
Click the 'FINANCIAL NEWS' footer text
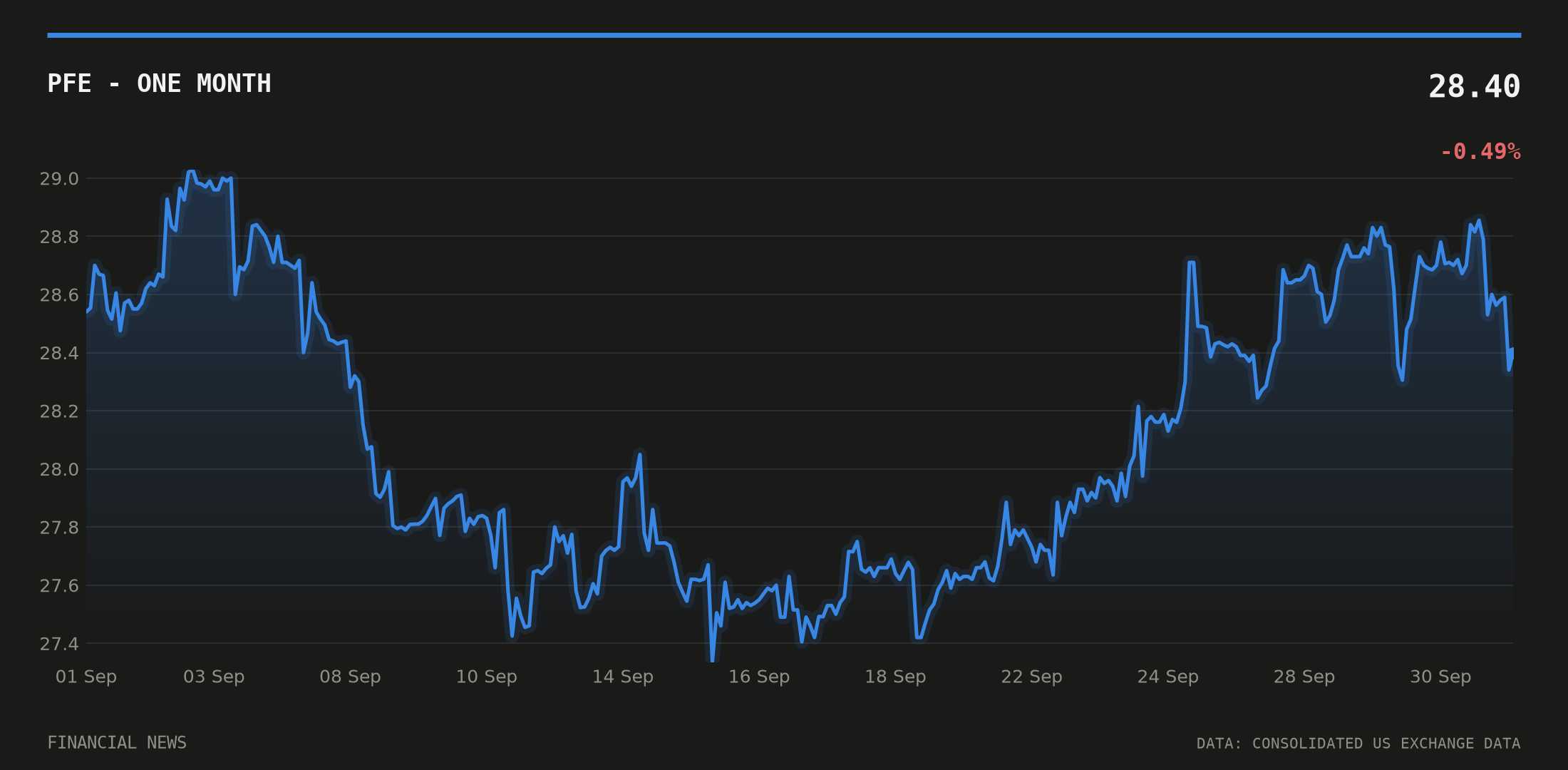(117, 743)
